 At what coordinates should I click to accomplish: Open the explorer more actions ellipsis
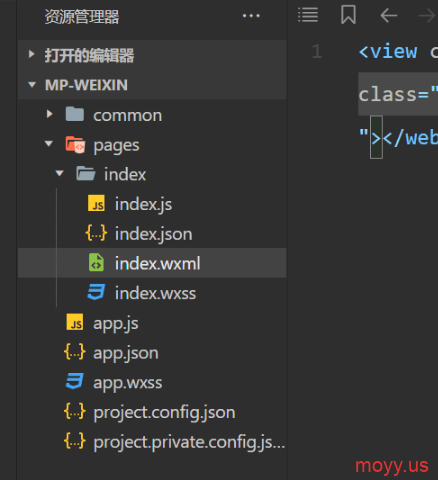251,16
